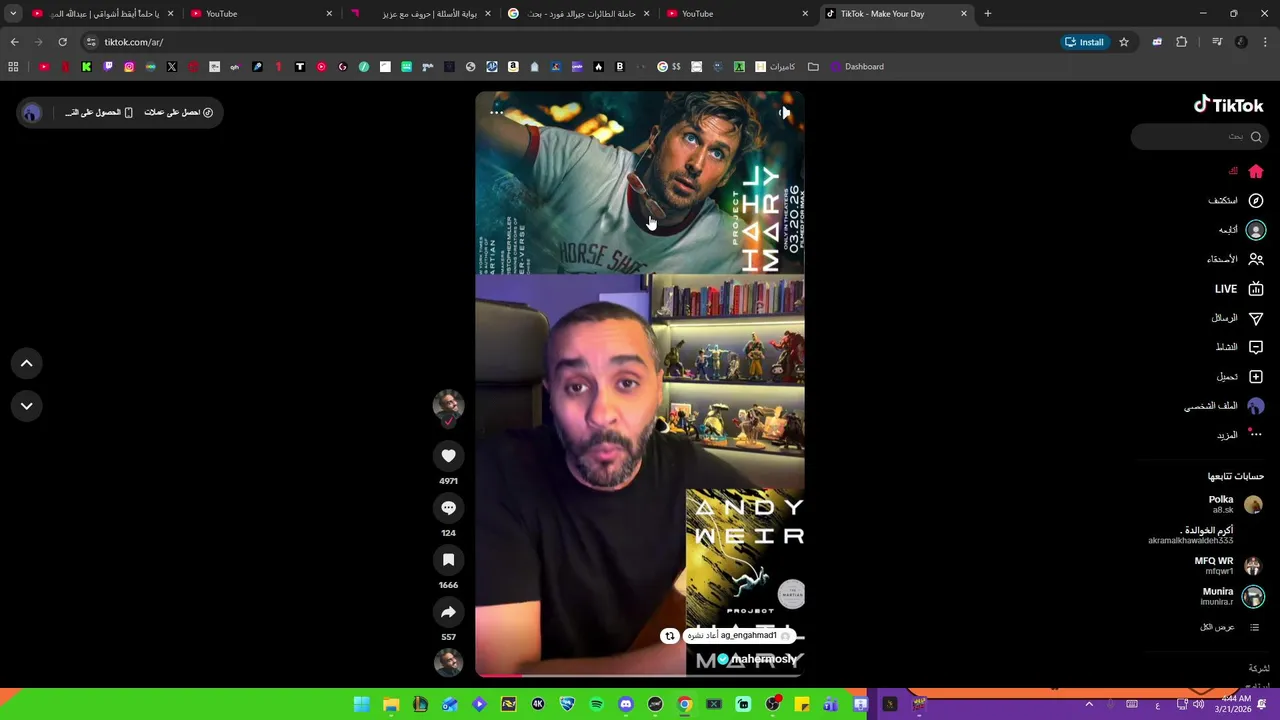Show hidden system tray icons
The width and height of the screenshot is (1280, 720).
click(x=1089, y=704)
